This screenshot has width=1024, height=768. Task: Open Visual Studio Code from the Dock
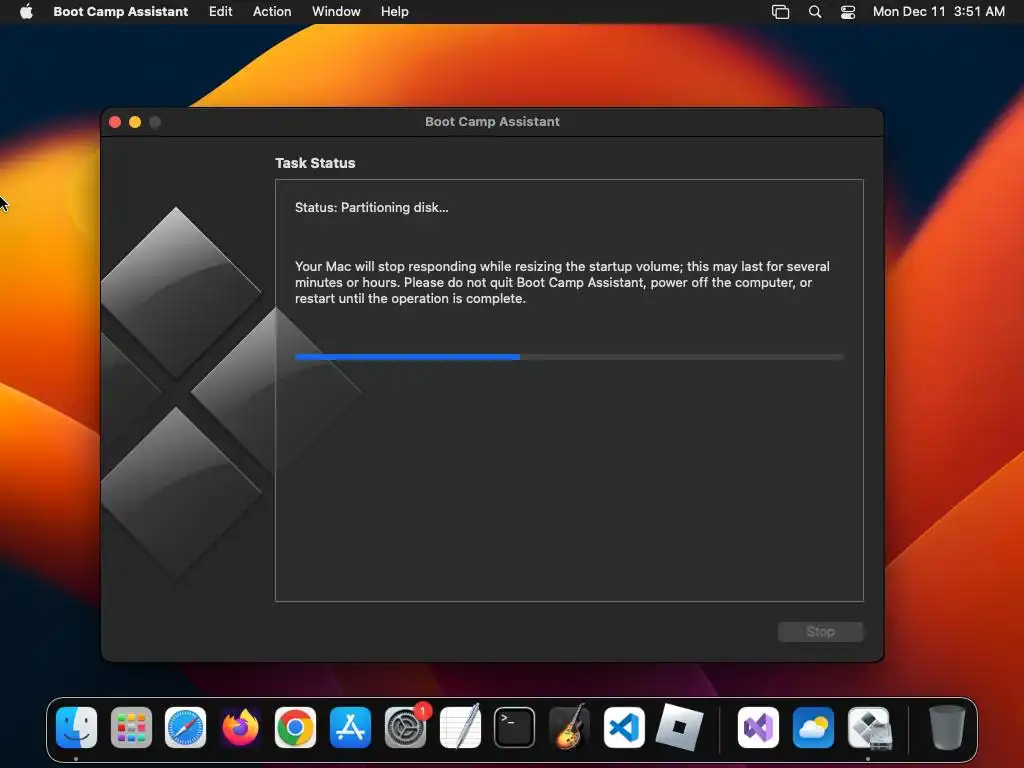[x=624, y=728]
